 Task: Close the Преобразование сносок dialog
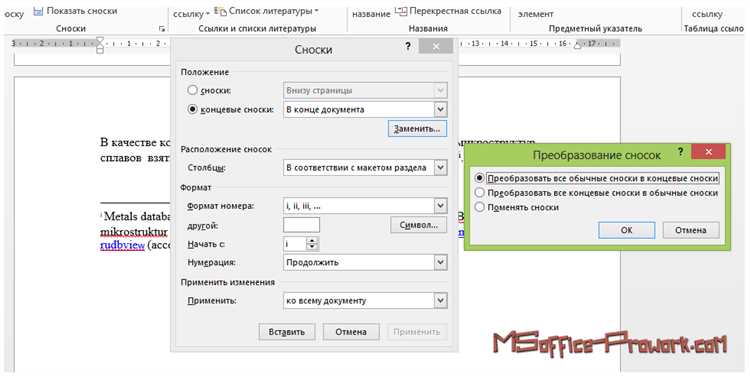tap(708, 152)
